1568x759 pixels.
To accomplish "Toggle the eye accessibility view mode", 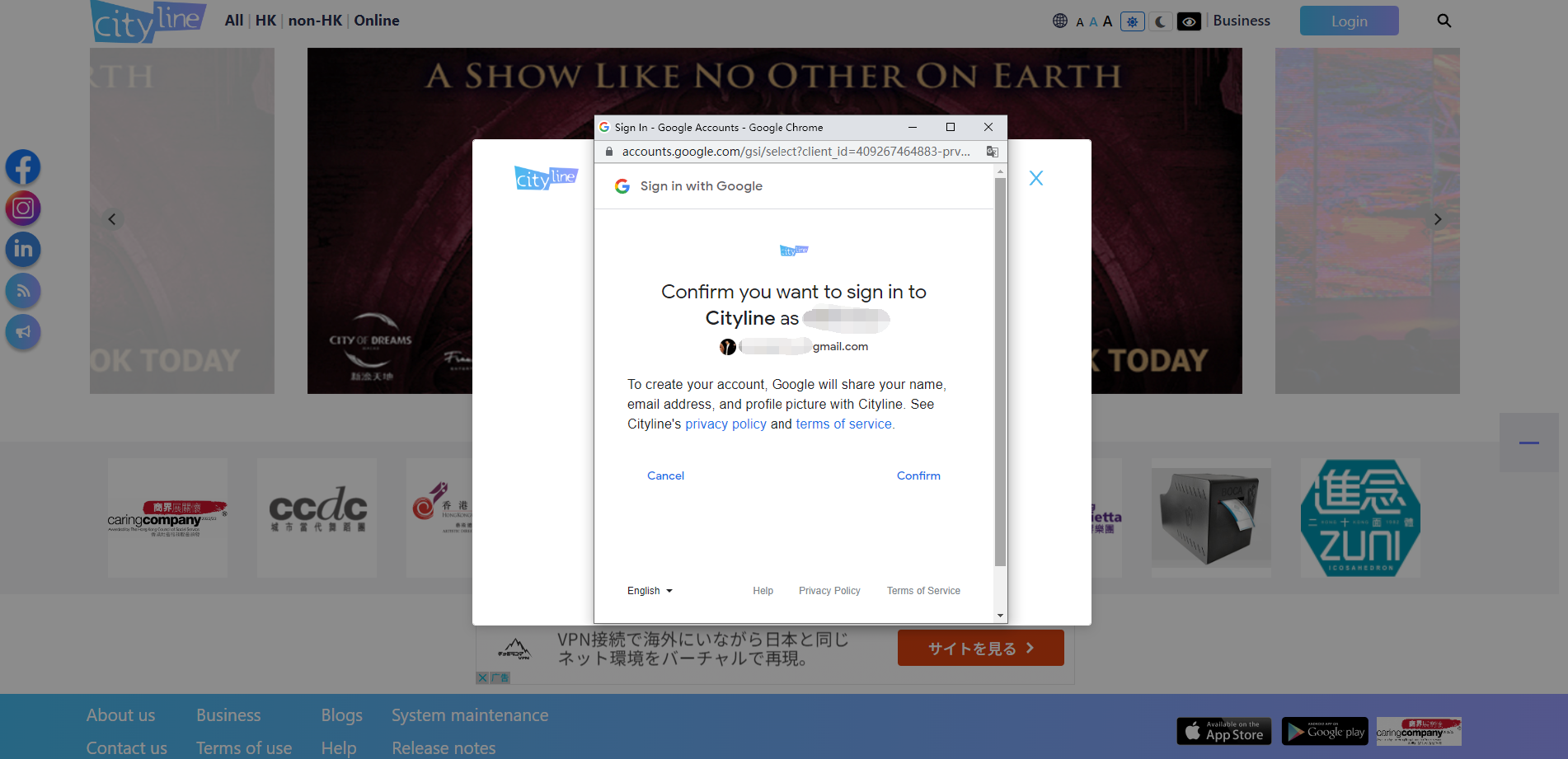I will tap(1189, 21).
